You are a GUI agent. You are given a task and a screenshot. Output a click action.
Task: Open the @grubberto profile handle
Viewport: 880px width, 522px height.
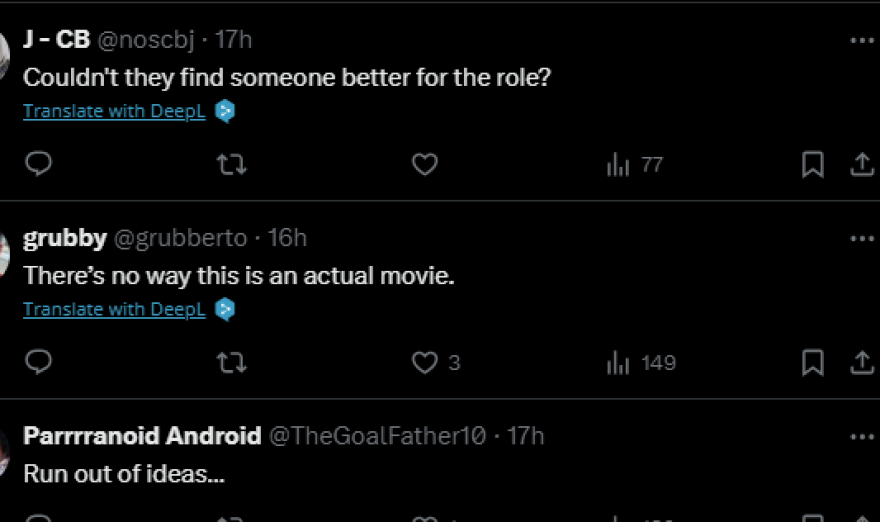[181, 238]
